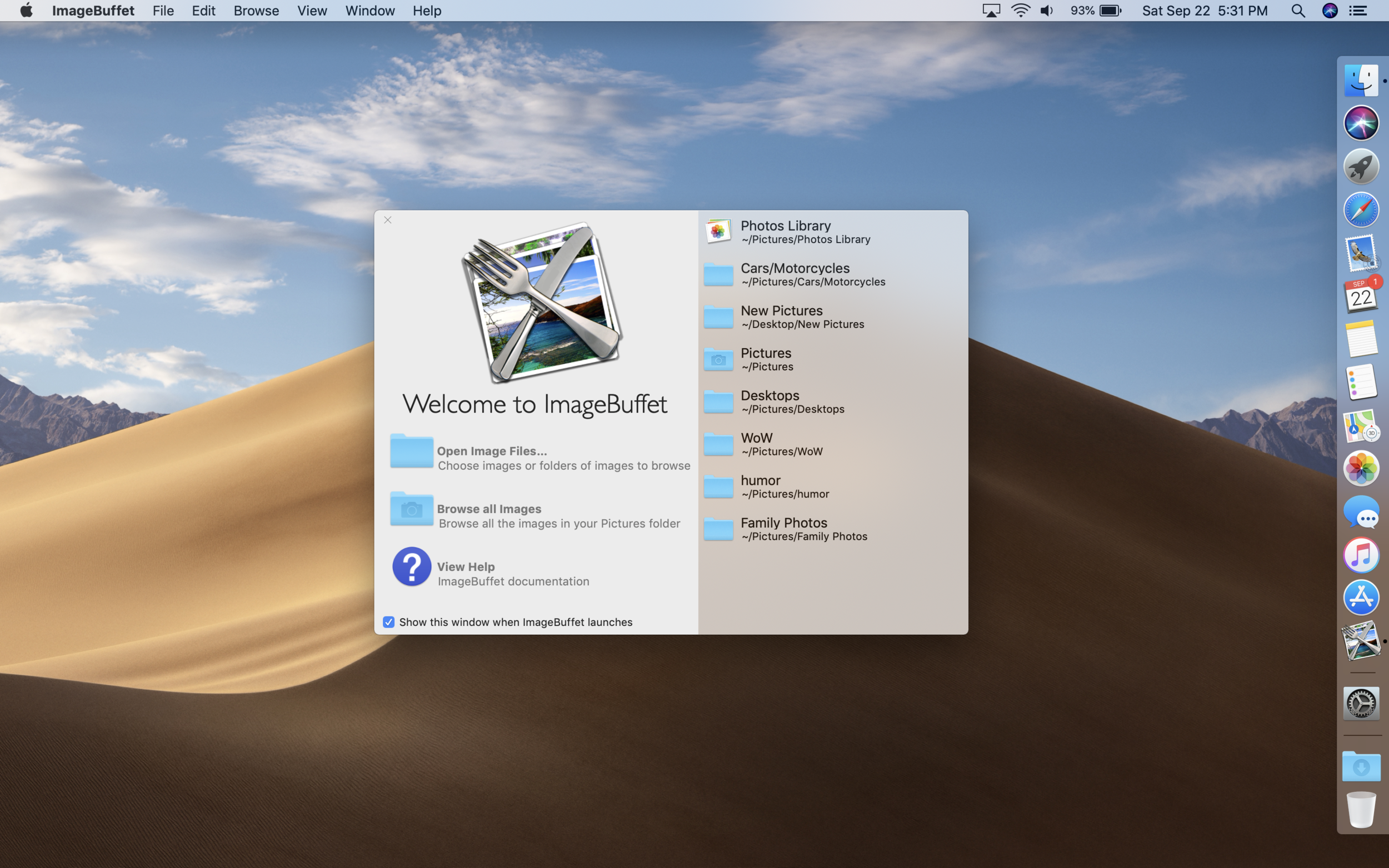Click the Wi-Fi status icon

click(1021, 11)
